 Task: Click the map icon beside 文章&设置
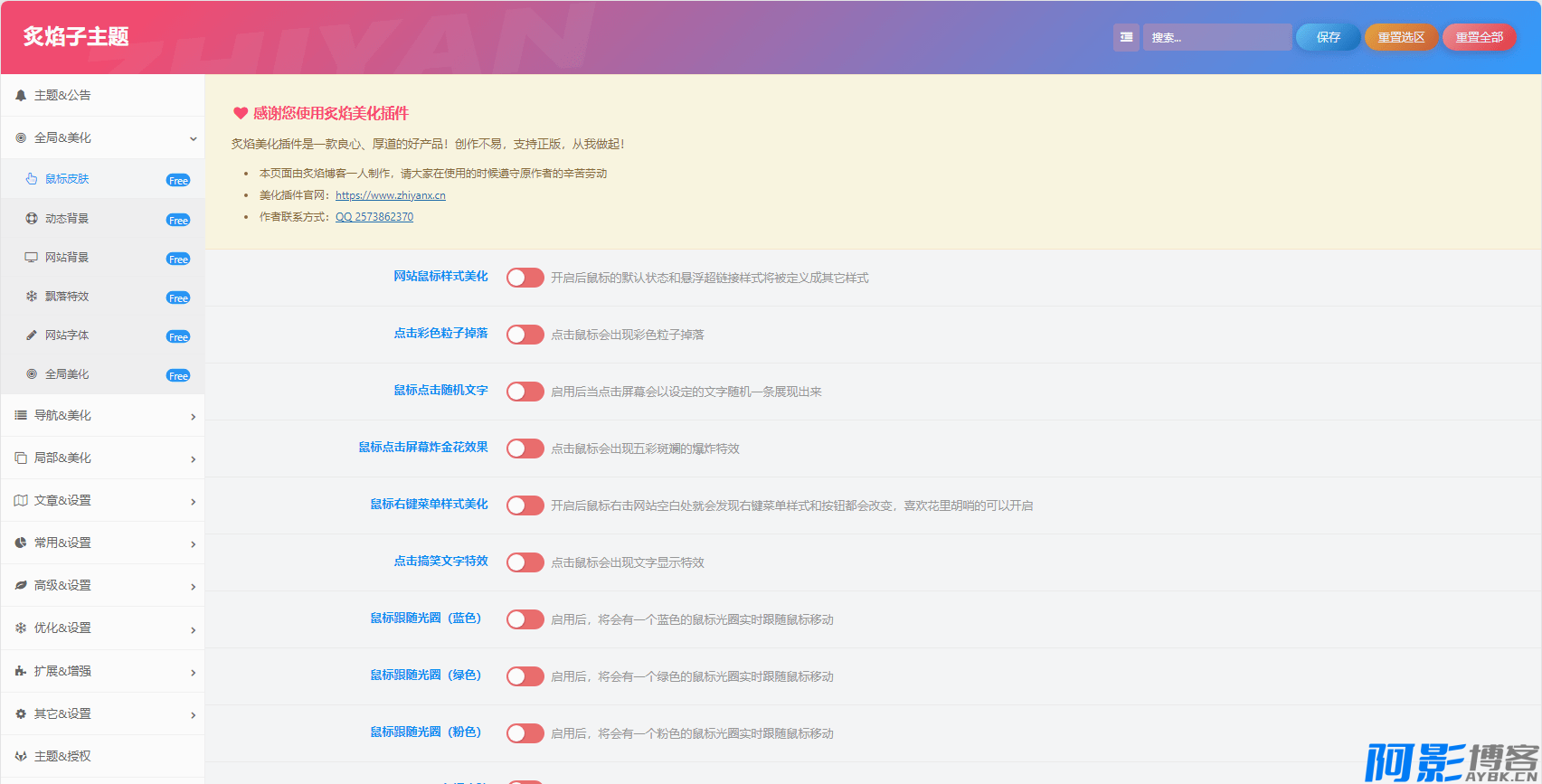point(21,500)
